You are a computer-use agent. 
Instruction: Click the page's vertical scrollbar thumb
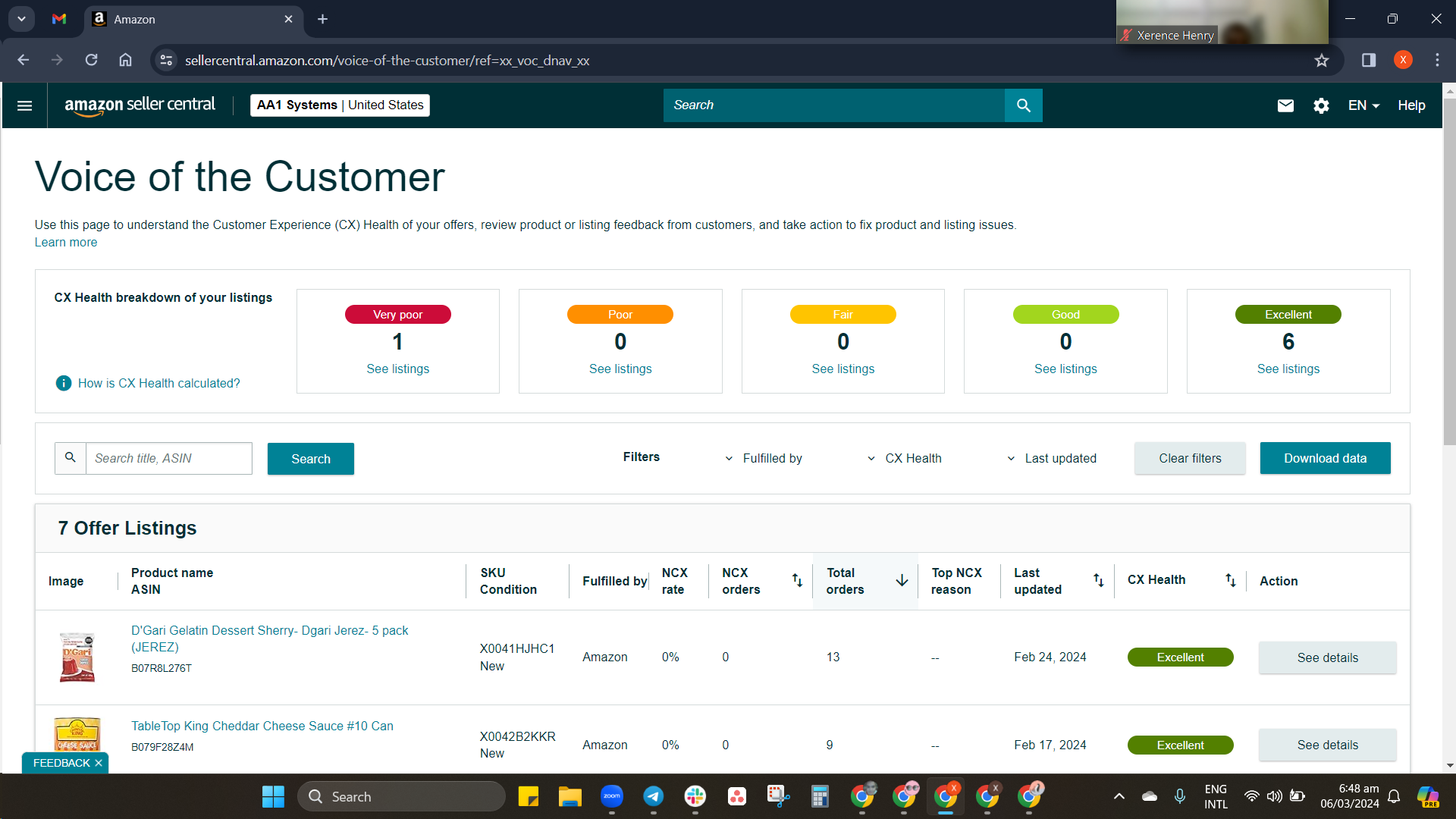point(1449,271)
